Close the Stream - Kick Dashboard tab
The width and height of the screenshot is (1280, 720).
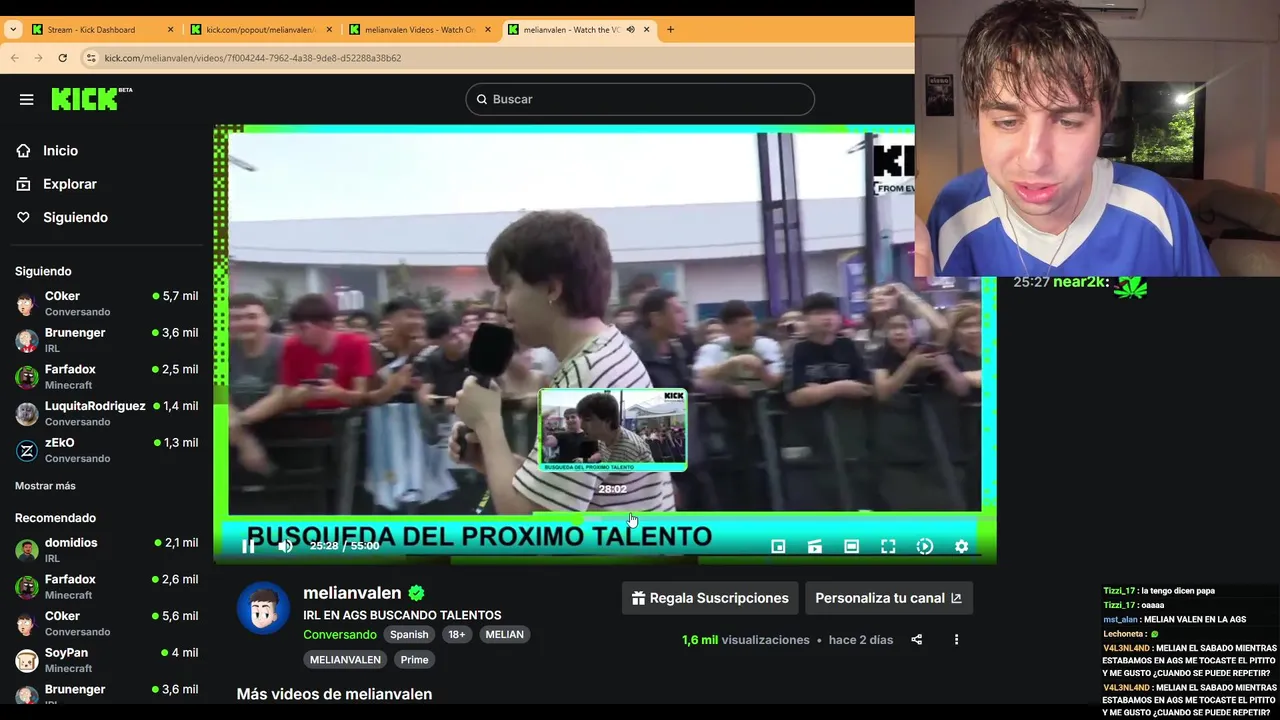click(170, 30)
